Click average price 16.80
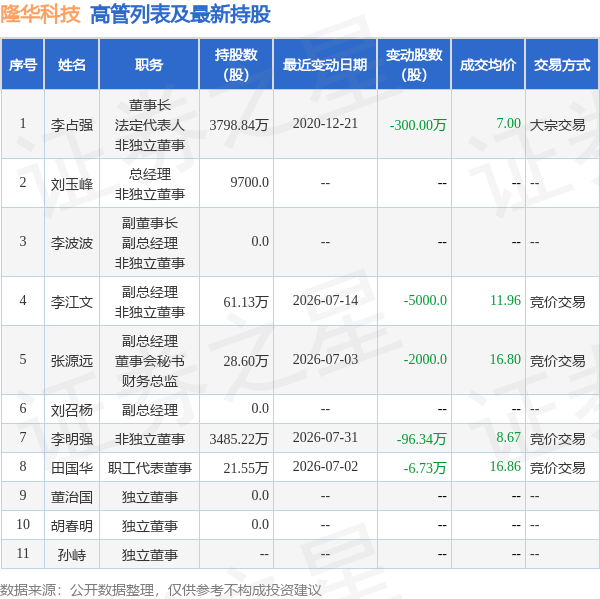This screenshot has height=599, width=600. tap(505, 359)
